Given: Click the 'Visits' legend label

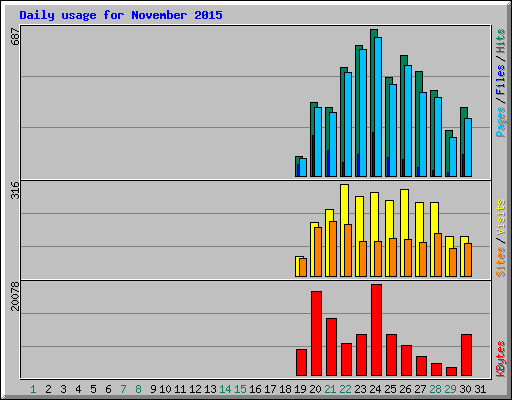Looking at the screenshot, I should tap(501, 217).
